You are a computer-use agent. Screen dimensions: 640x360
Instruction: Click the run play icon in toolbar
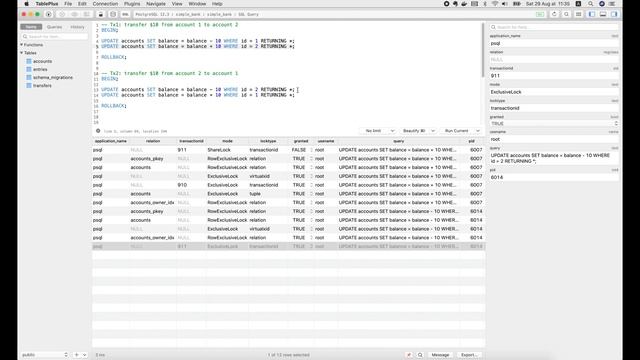coord(49,14)
